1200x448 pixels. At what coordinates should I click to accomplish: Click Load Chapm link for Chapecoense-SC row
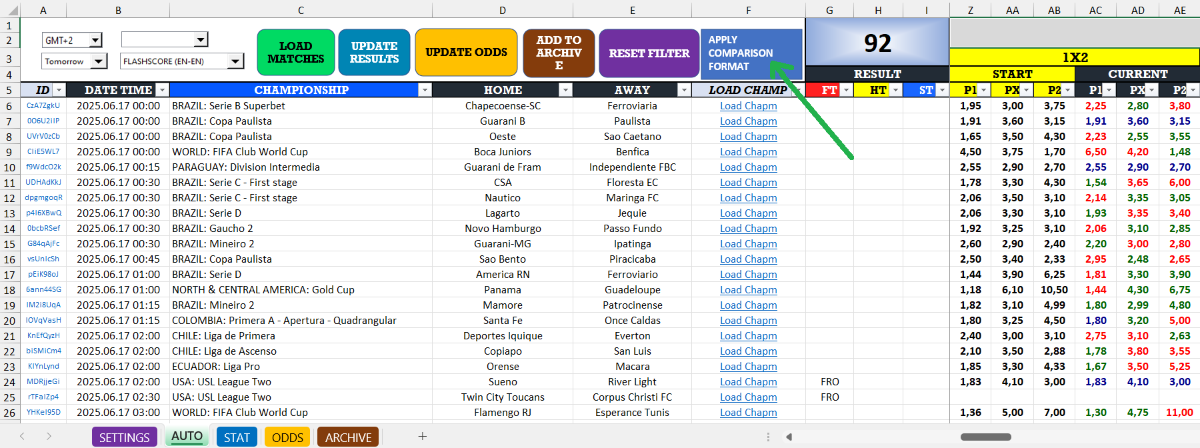click(748, 106)
